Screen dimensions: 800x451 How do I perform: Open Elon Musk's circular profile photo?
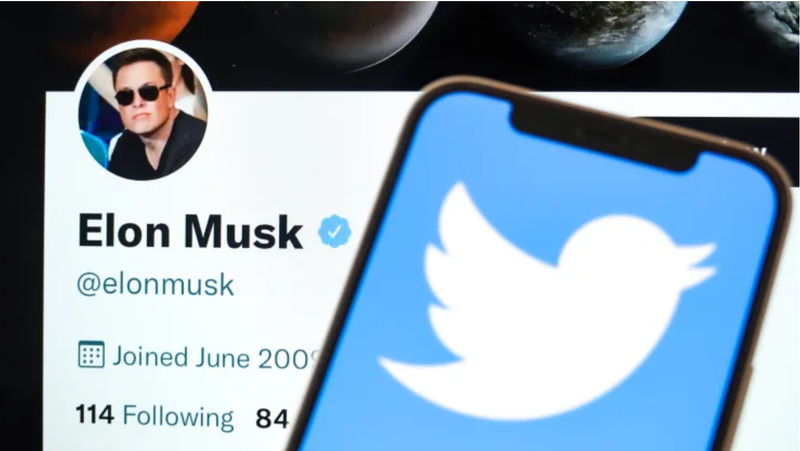pos(143,113)
